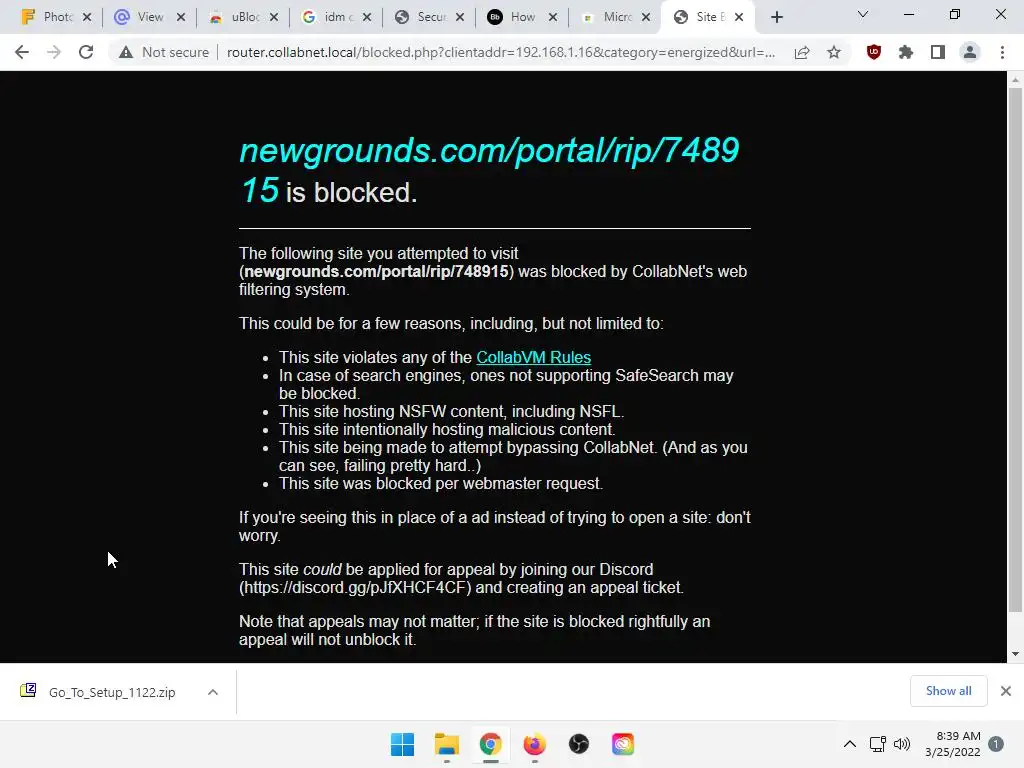Open the volume tray icon
1024x768 pixels.
(902, 744)
